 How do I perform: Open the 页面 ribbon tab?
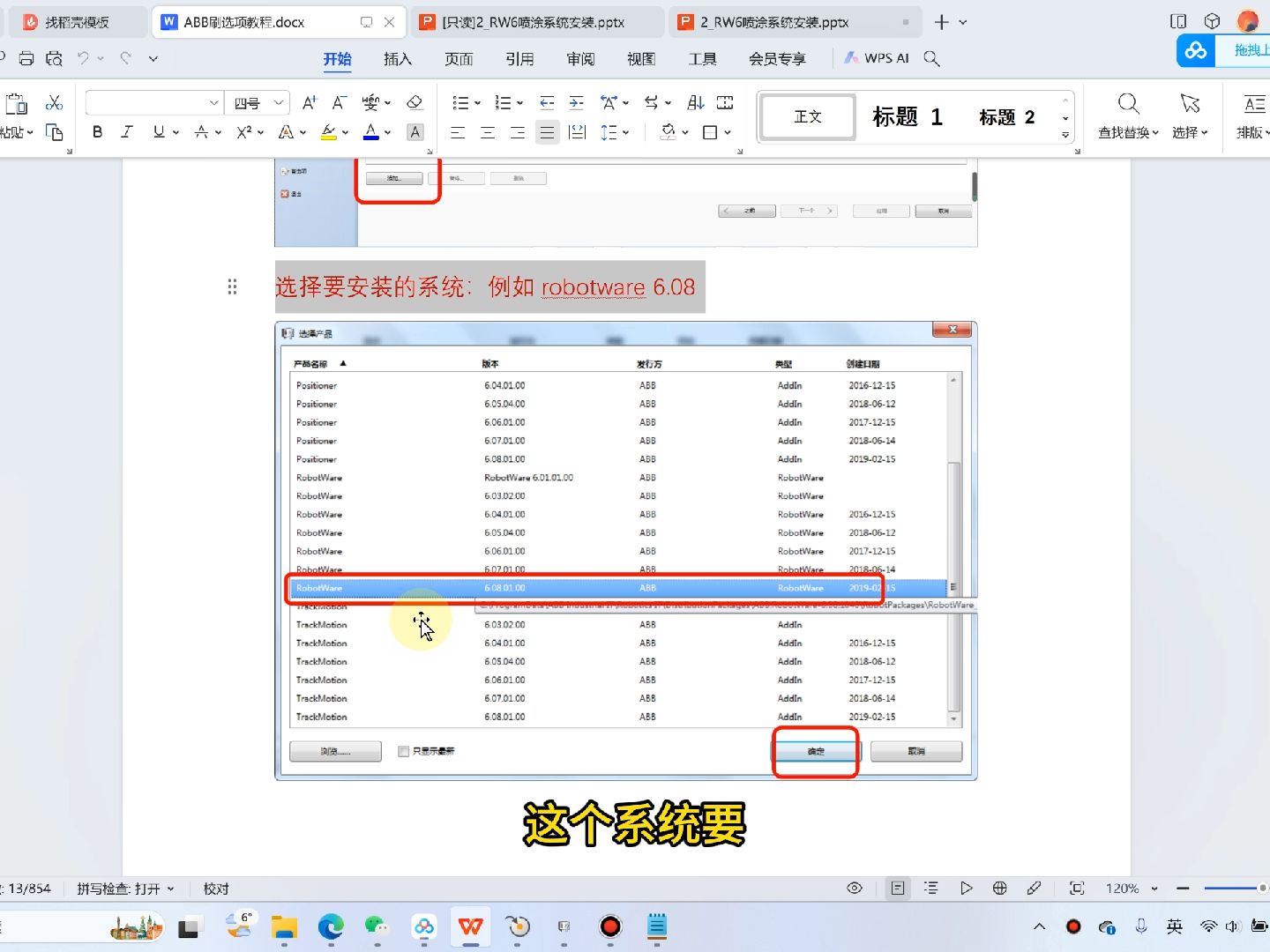(459, 59)
